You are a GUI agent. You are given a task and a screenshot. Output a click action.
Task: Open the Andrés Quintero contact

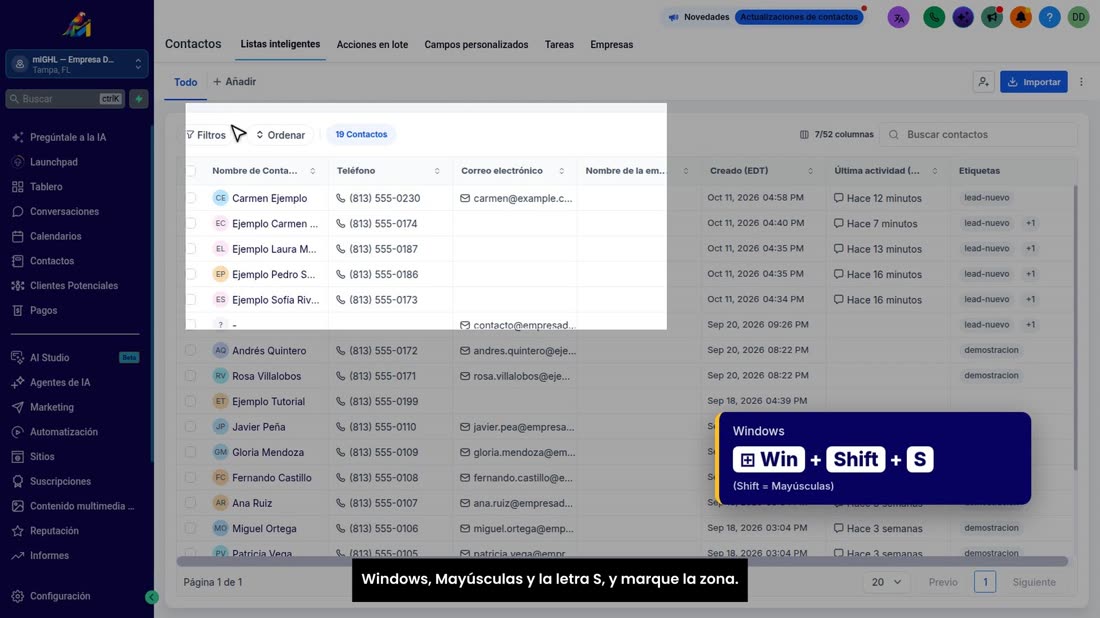click(269, 351)
